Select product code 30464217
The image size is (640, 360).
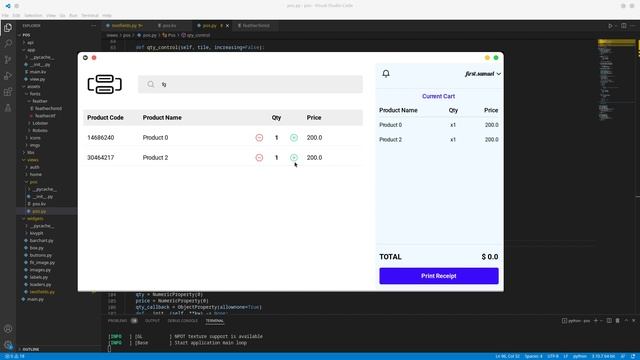100,158
